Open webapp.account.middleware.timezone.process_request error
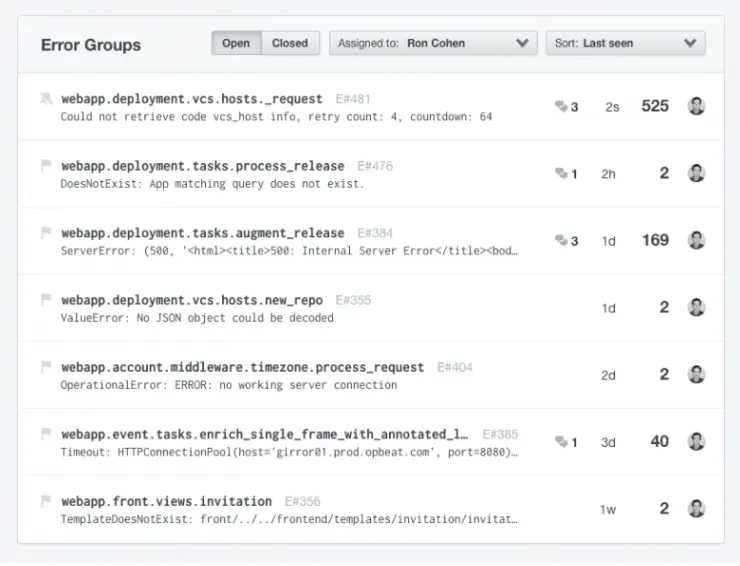 pos(242,367)
